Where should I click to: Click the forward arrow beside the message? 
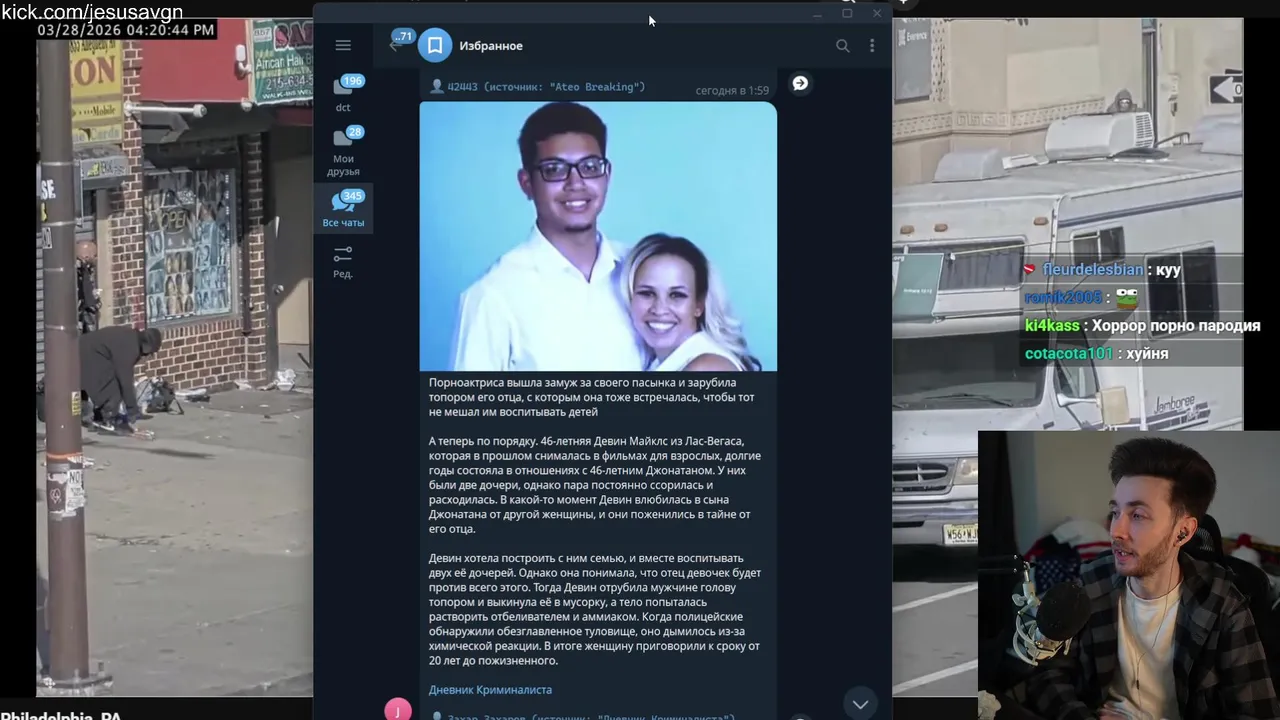coord(800,83)
